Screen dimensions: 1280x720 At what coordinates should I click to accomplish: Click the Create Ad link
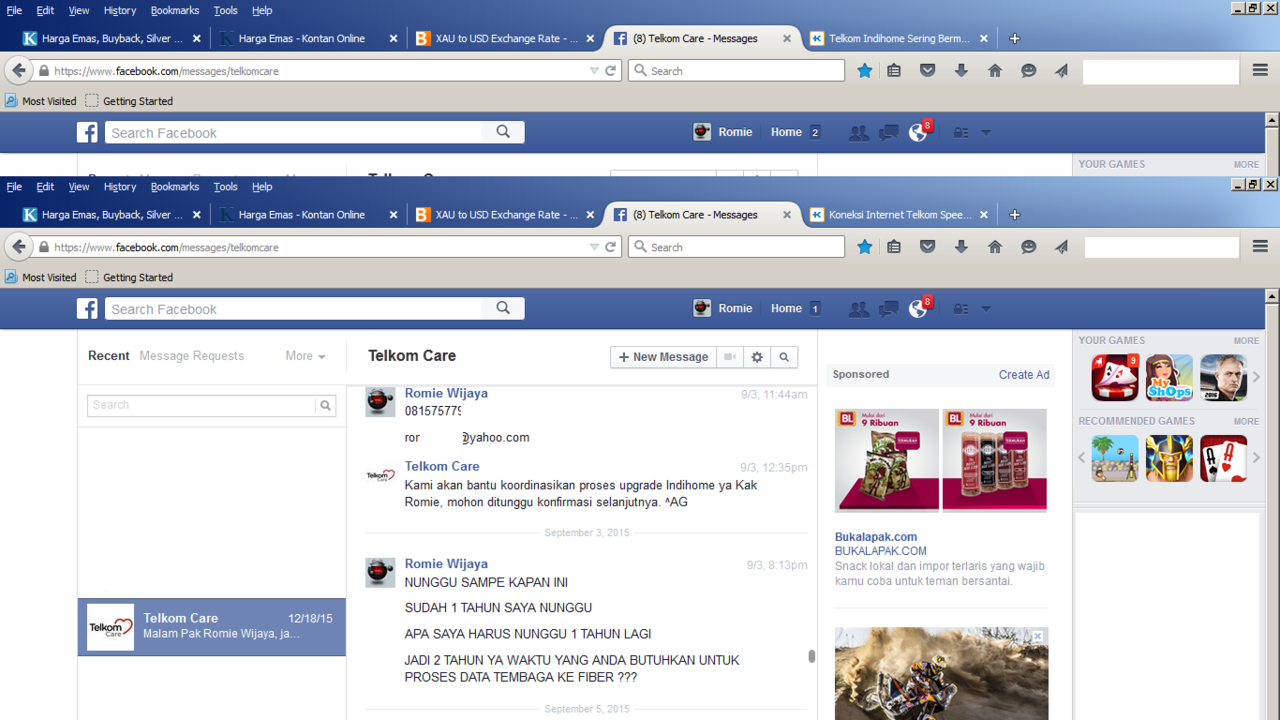(x=1024, y=375)
